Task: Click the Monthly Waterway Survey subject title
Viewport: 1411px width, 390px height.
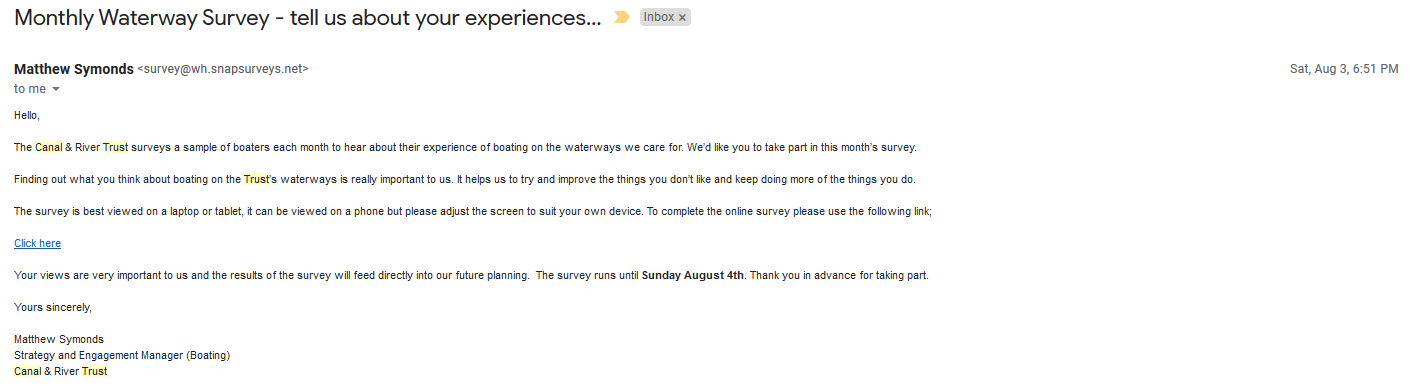Action: 308,18
